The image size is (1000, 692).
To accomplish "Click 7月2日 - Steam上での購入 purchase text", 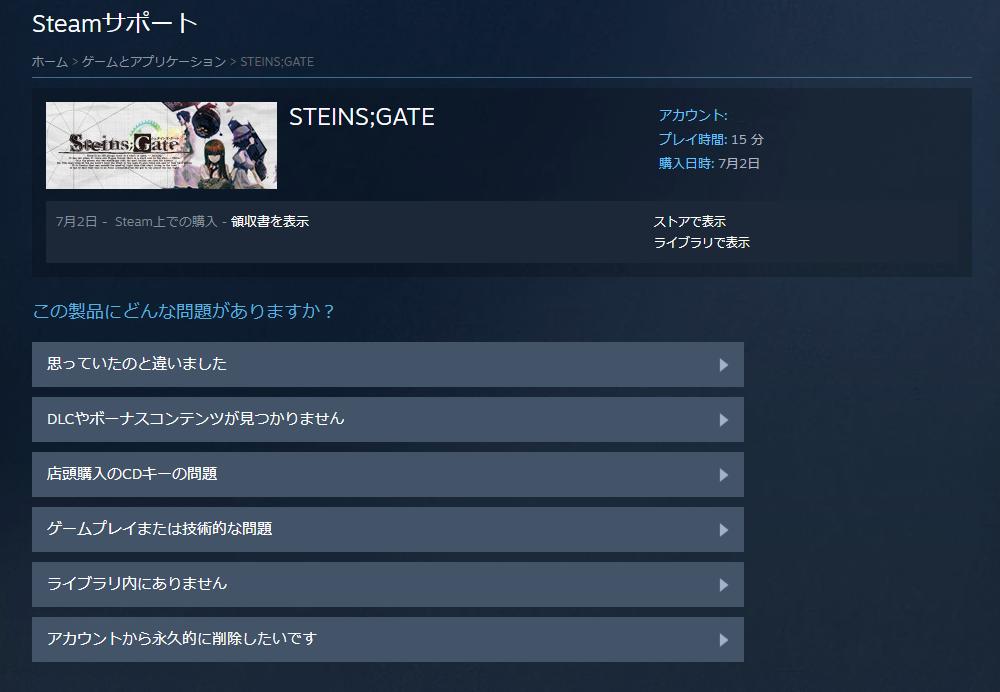I will tap(136, 221).
